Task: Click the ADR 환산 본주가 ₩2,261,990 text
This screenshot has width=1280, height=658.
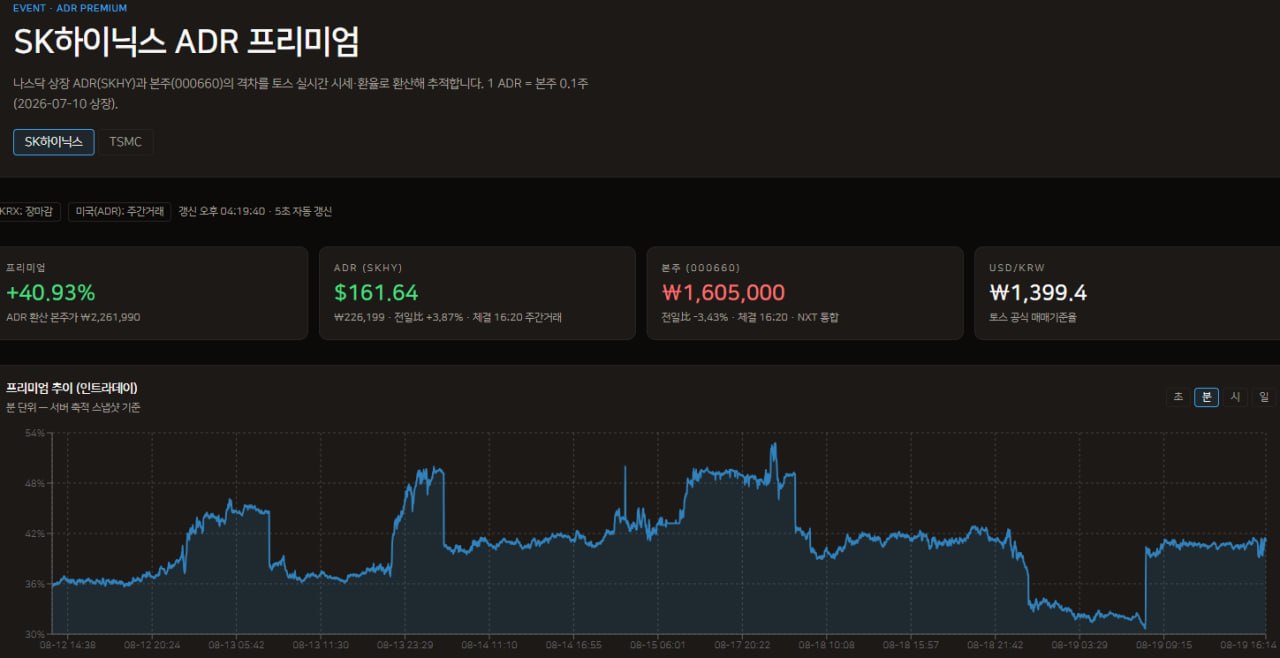Action: tap(73, 317)
